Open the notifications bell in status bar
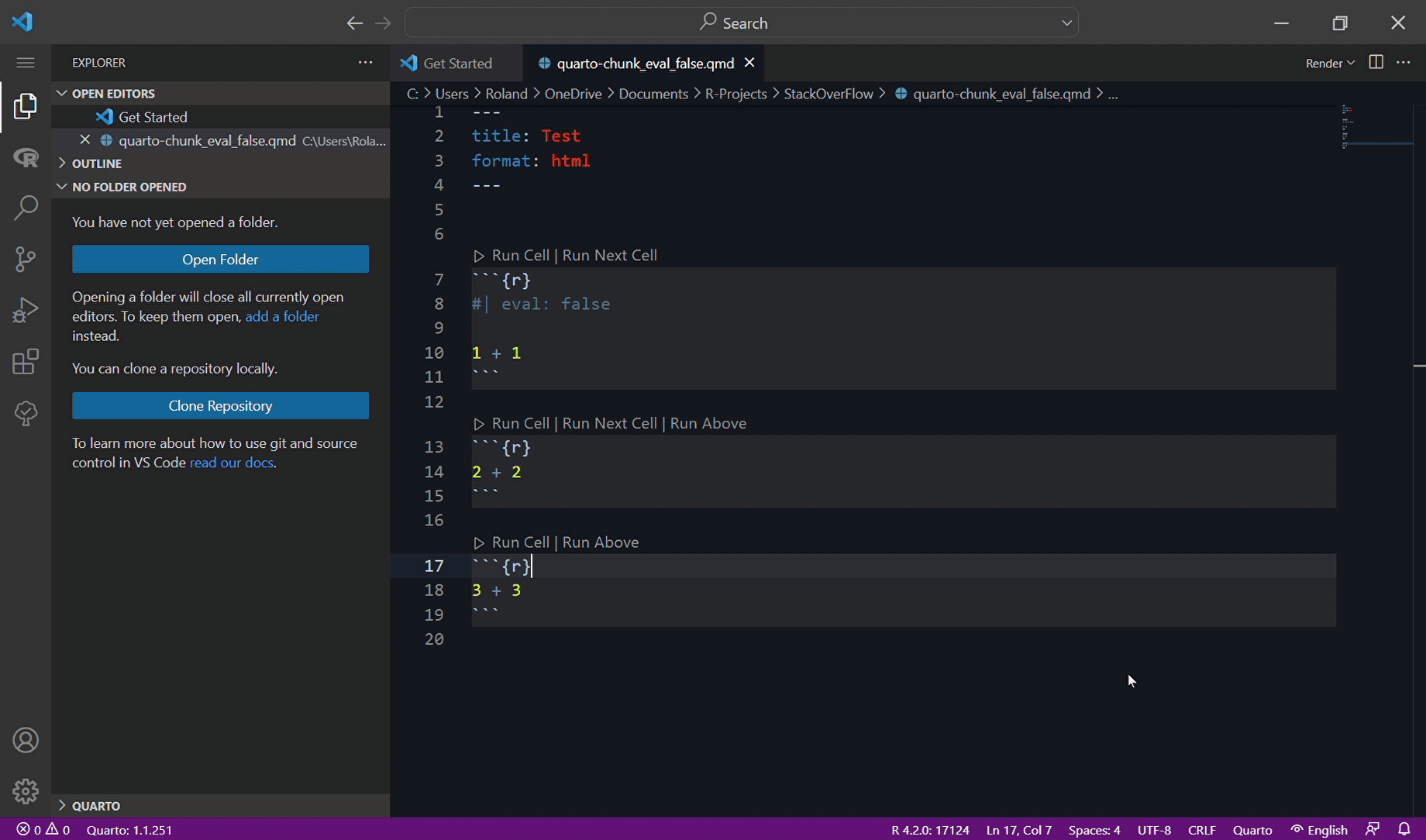The image size is (1426, 840). [1404, 829]
